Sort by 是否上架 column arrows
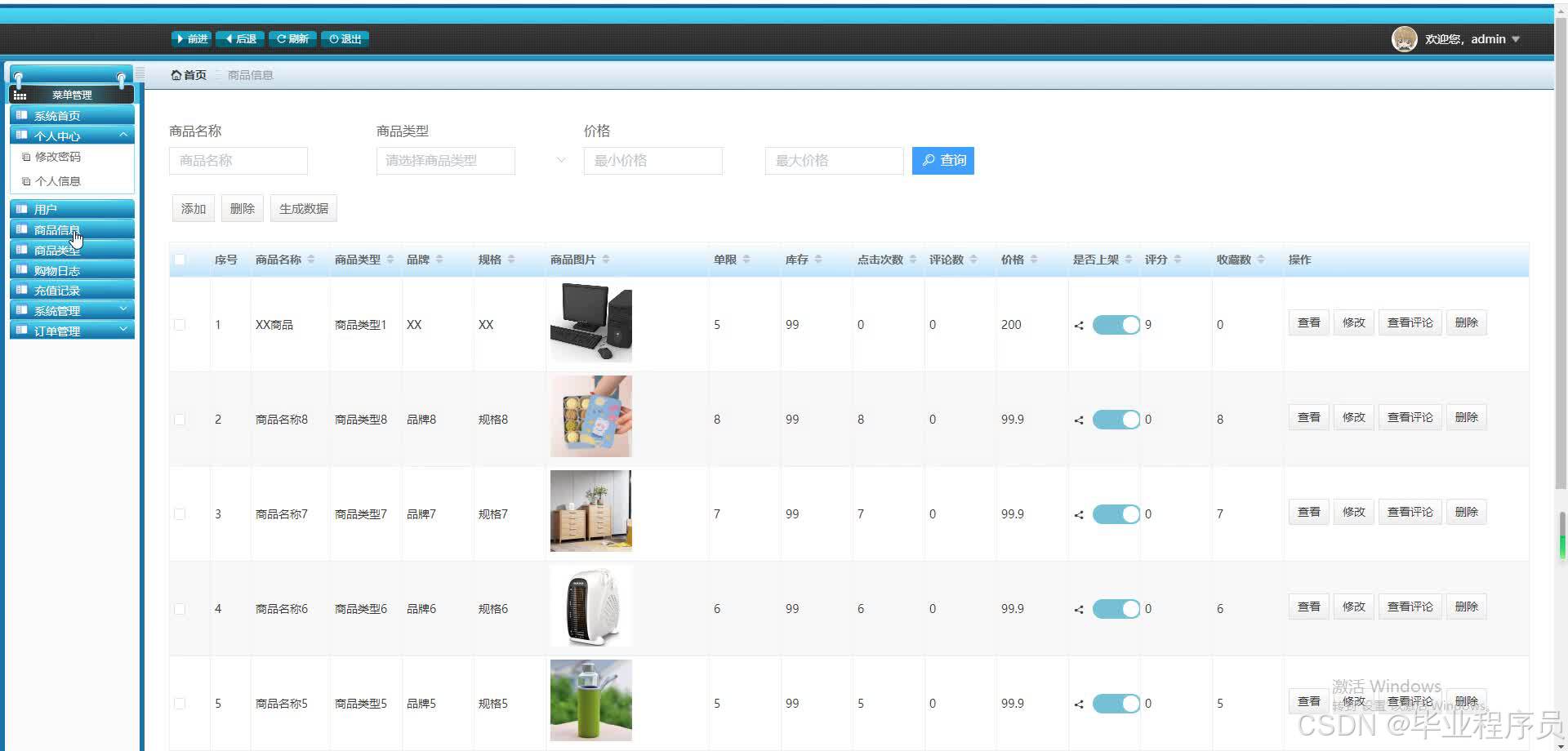The image size is (1568, 751). tap(1129, 260)
